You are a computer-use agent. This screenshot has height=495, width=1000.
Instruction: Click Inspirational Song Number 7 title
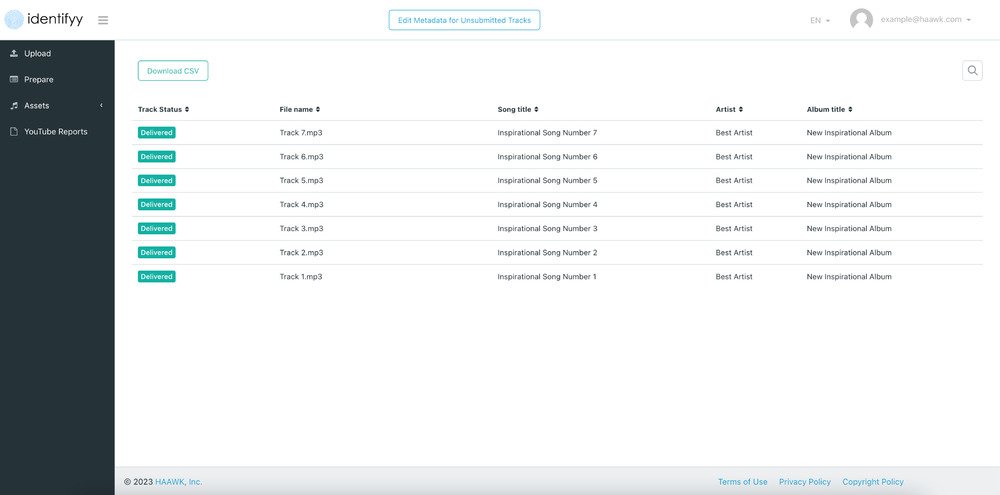(547, 133)
